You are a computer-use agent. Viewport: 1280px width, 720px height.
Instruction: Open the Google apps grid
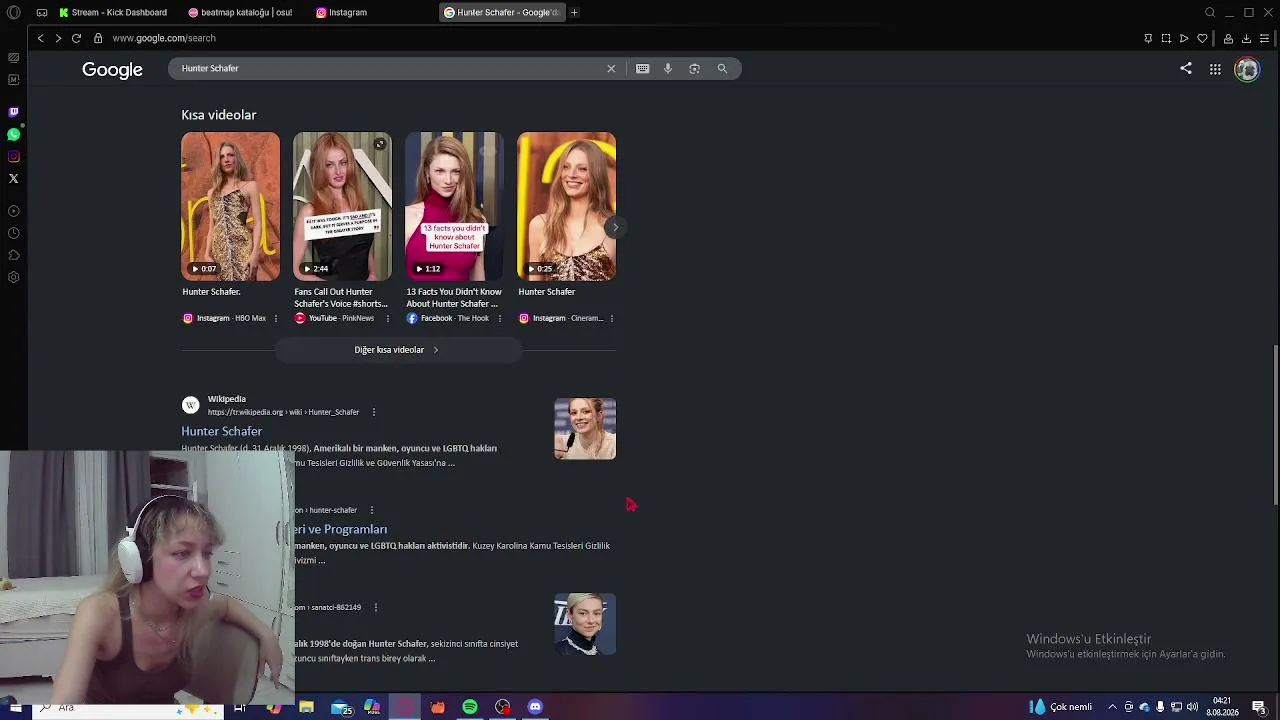coord(1215,69)
